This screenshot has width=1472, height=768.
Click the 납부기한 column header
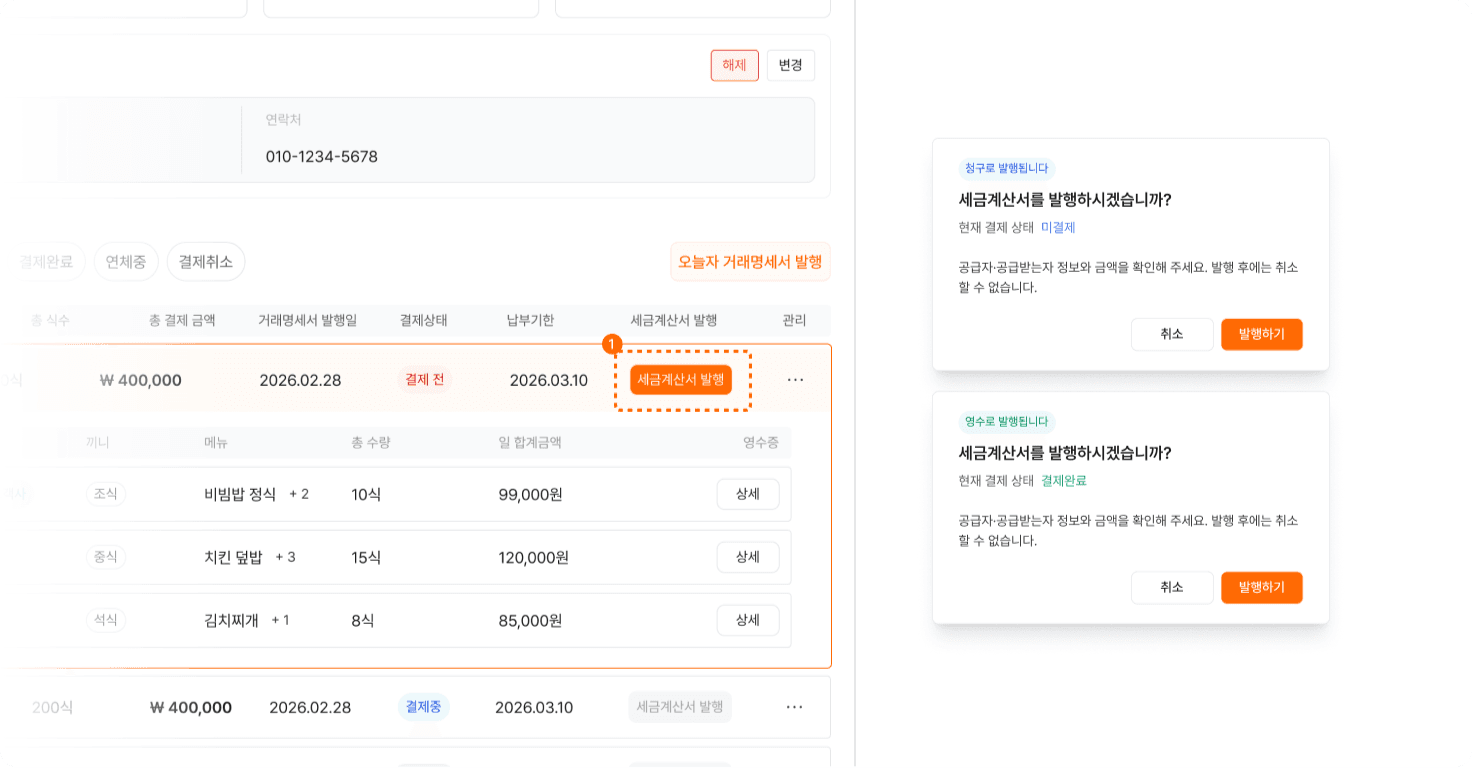pos(531,320)
